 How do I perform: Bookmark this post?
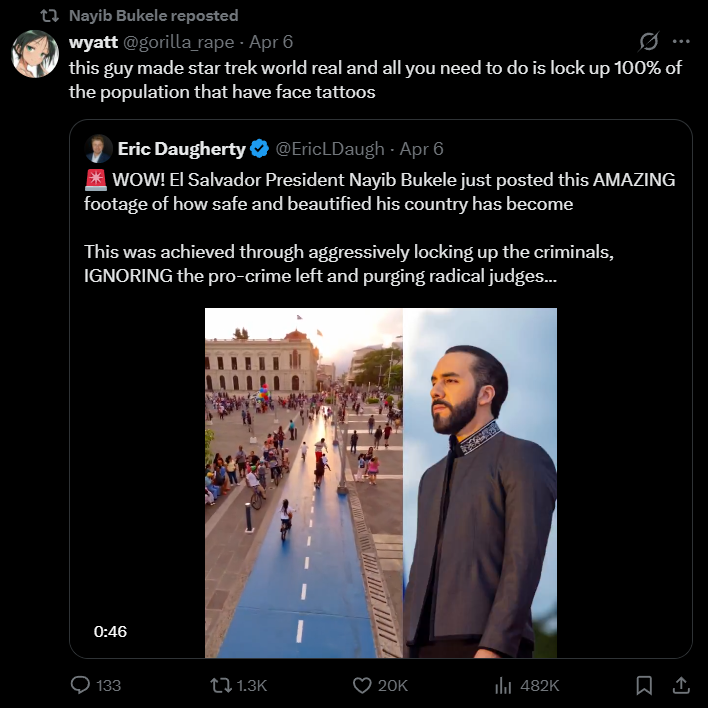click(645, 685)
